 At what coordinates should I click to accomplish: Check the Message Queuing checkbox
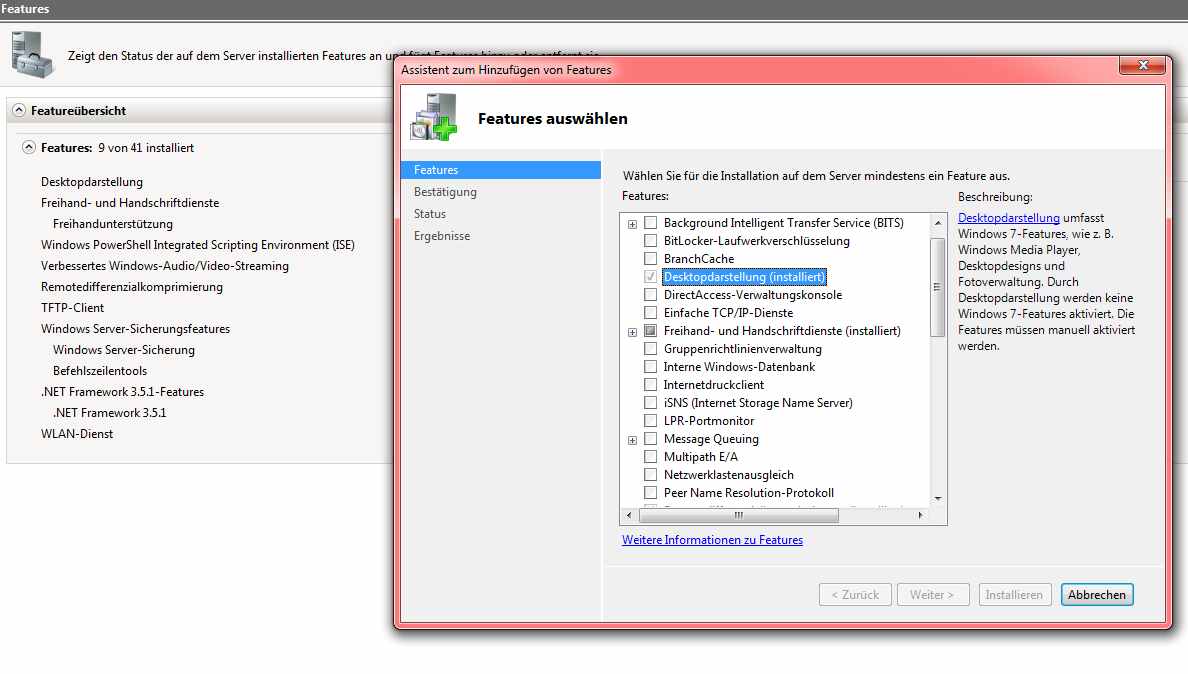[x=650, y=438]
